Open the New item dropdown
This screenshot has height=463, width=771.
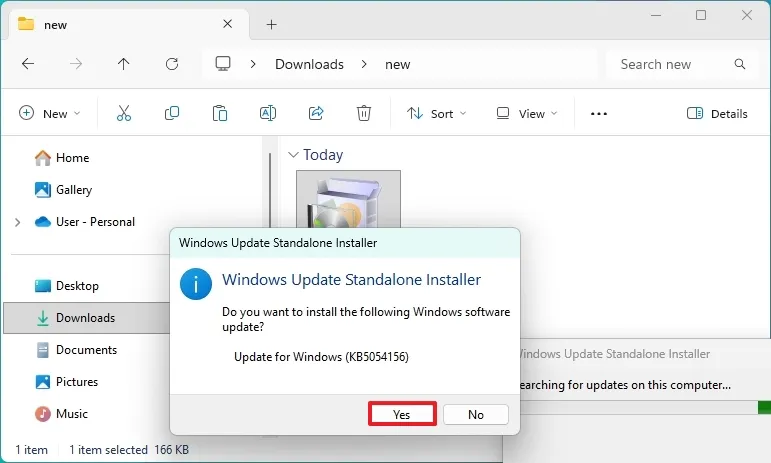point(50,114)
